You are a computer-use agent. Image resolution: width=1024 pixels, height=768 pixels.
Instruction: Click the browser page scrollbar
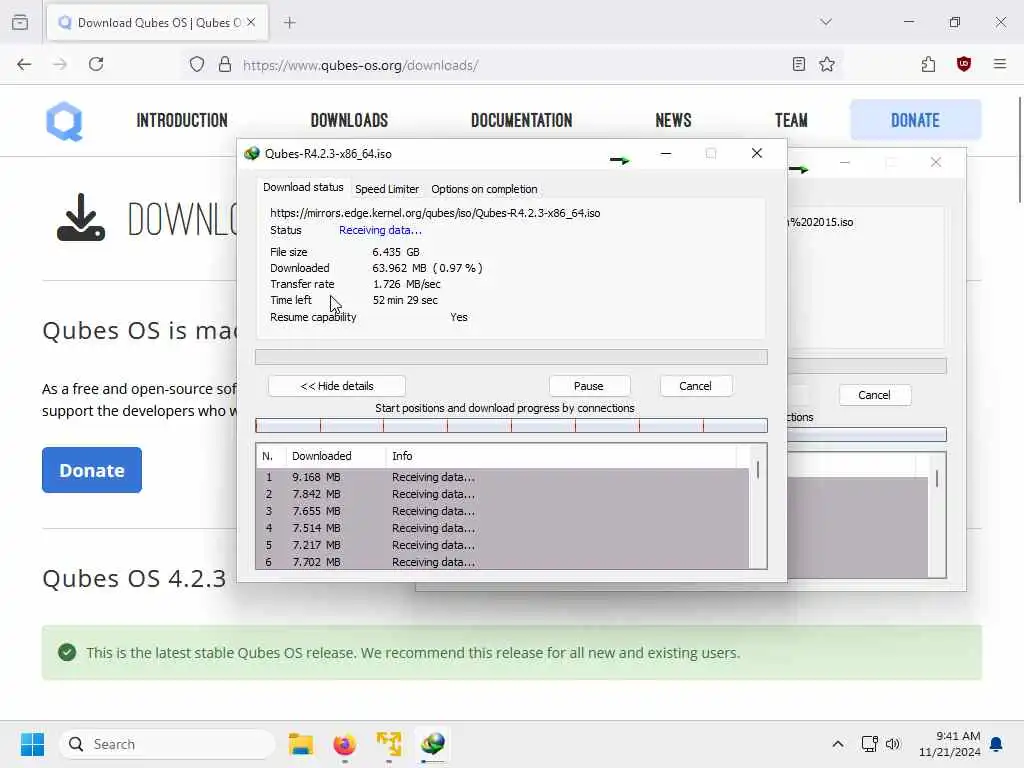pos(1019,149)
